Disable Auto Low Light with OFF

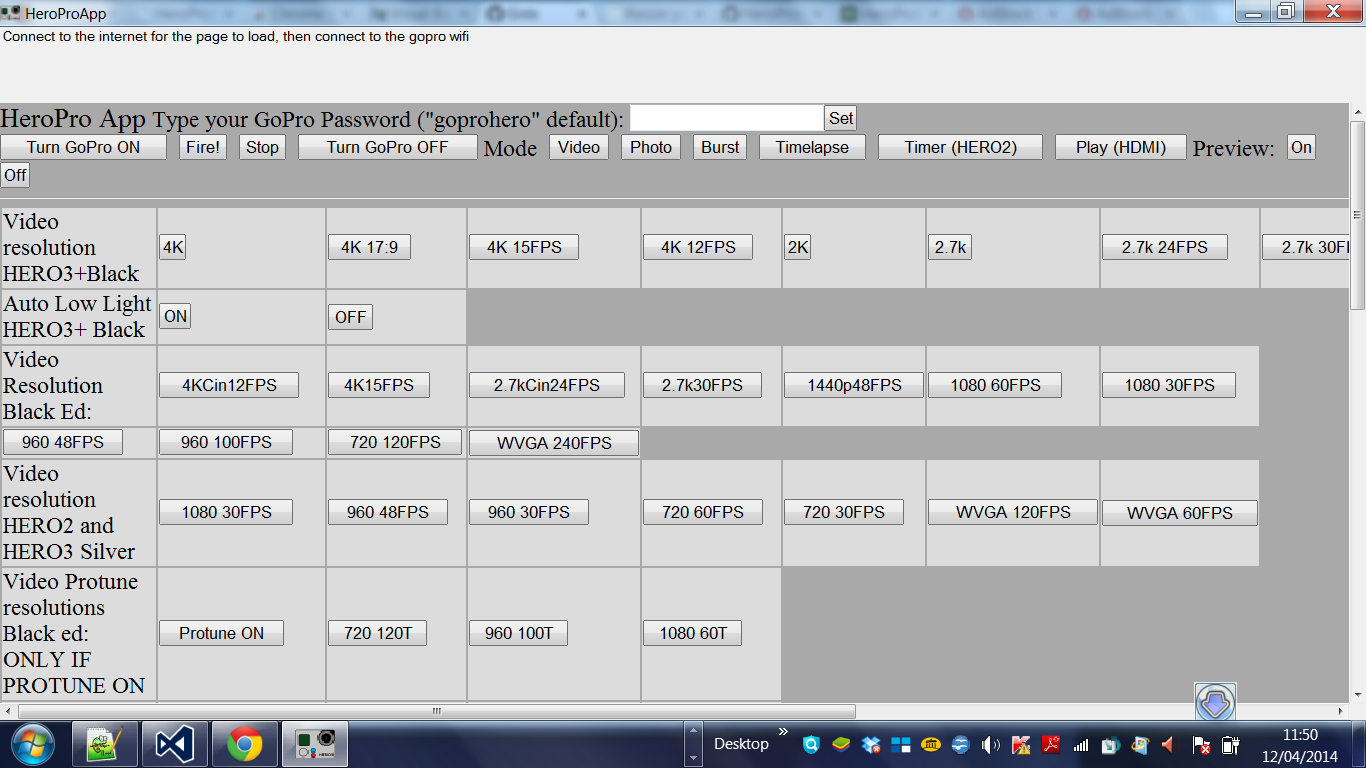point(351,317)
